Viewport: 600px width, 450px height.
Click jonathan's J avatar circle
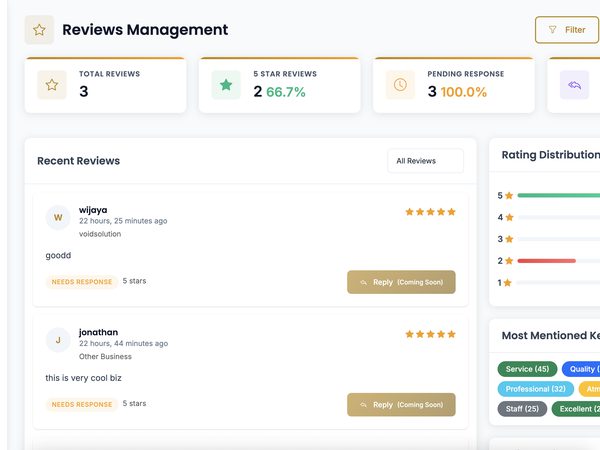(58, 340)
